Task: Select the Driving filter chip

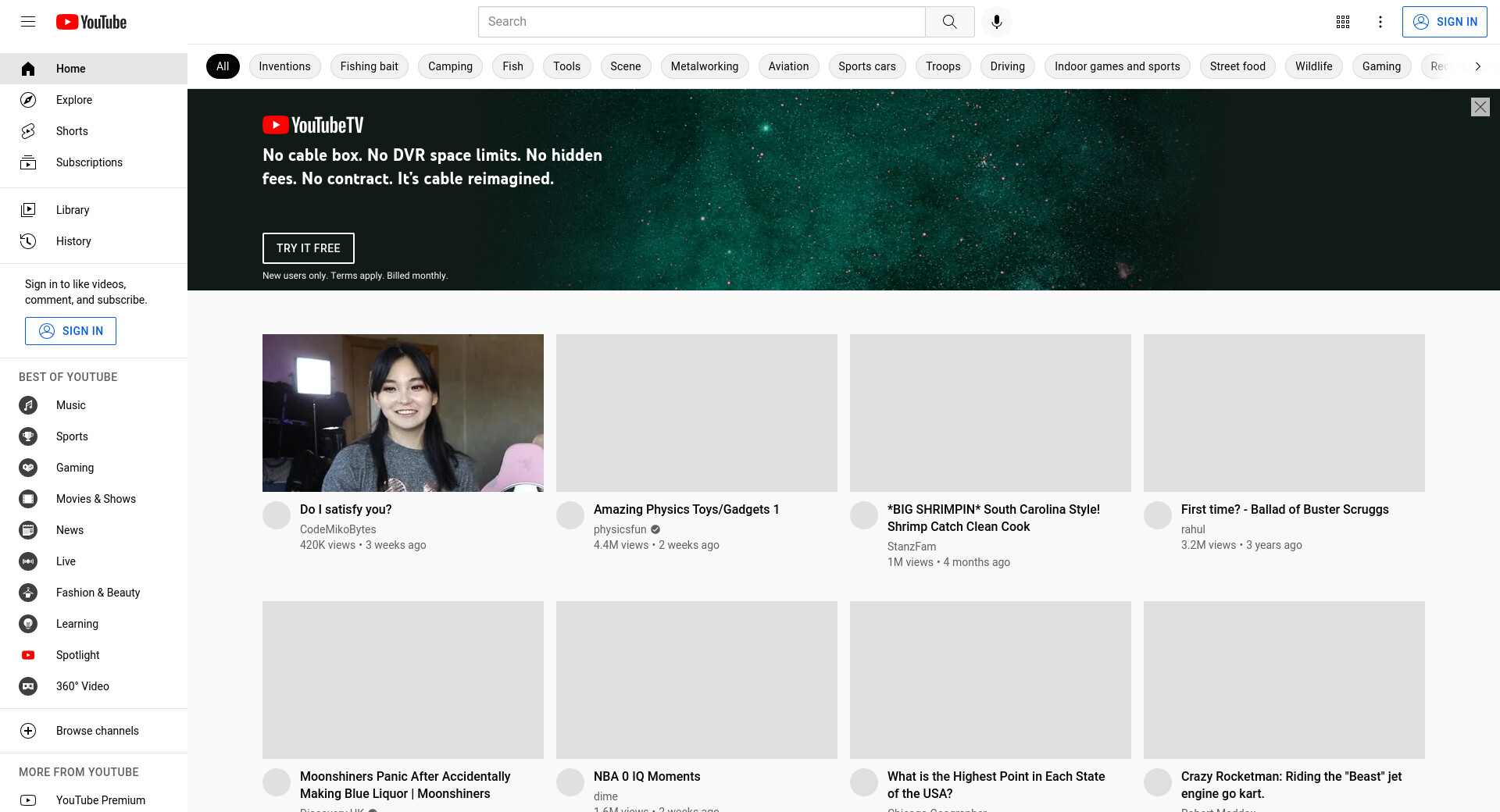Action: (x=1008, y=66)
